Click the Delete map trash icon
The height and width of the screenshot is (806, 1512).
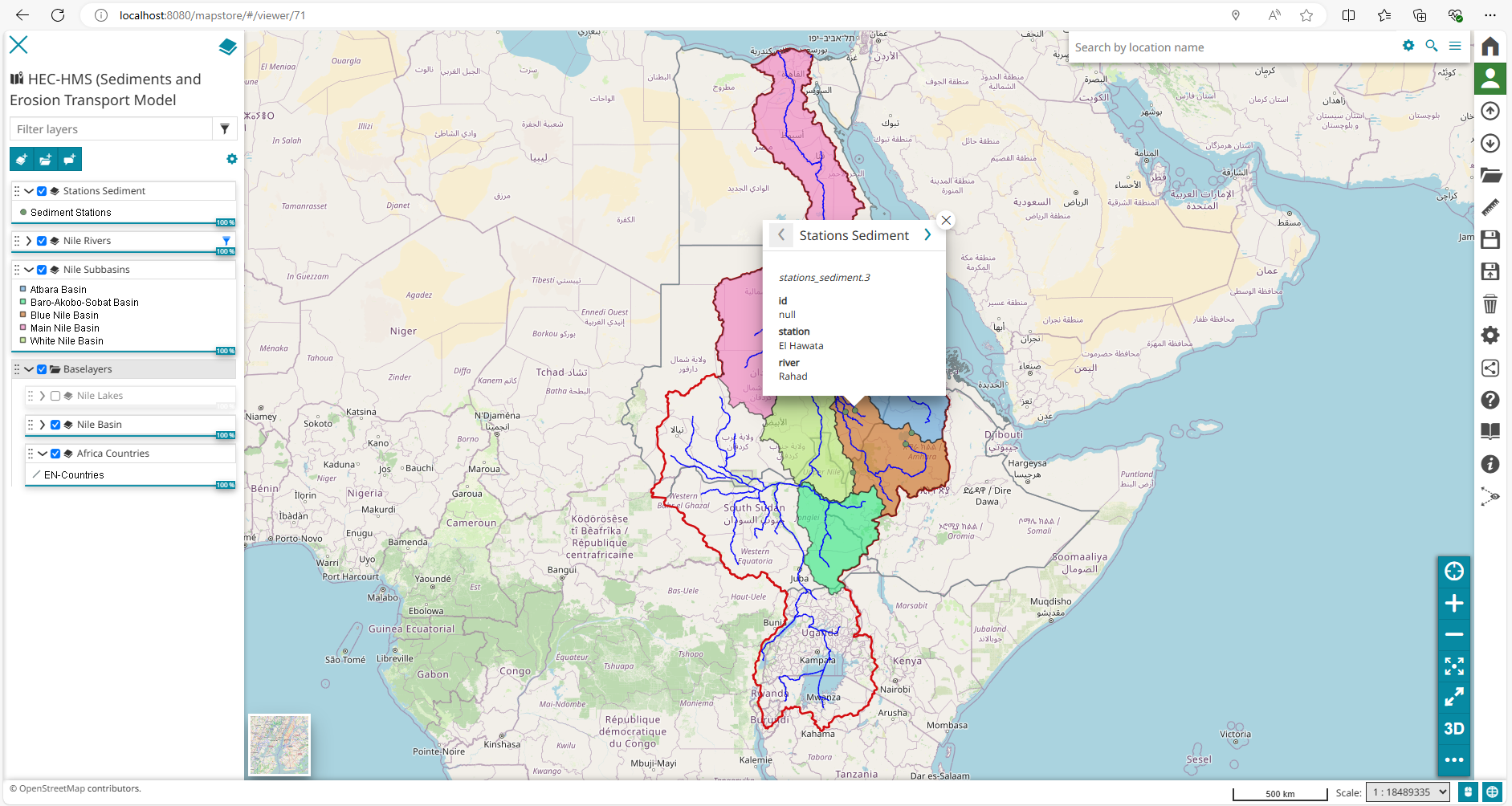click(1490, 303)
